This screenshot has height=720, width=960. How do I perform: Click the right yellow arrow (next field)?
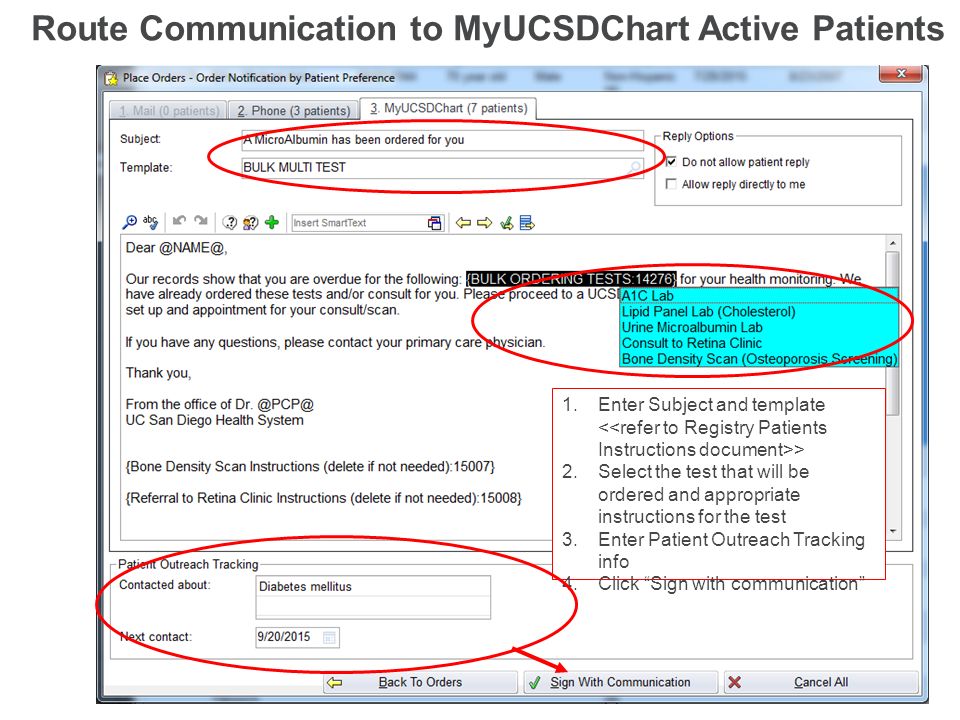pyautogui.click(x=484, y=223)
